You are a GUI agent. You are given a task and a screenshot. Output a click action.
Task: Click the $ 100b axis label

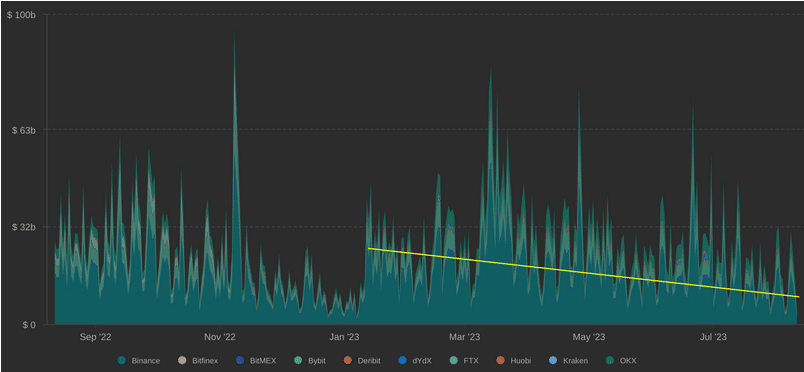point(21,15)
